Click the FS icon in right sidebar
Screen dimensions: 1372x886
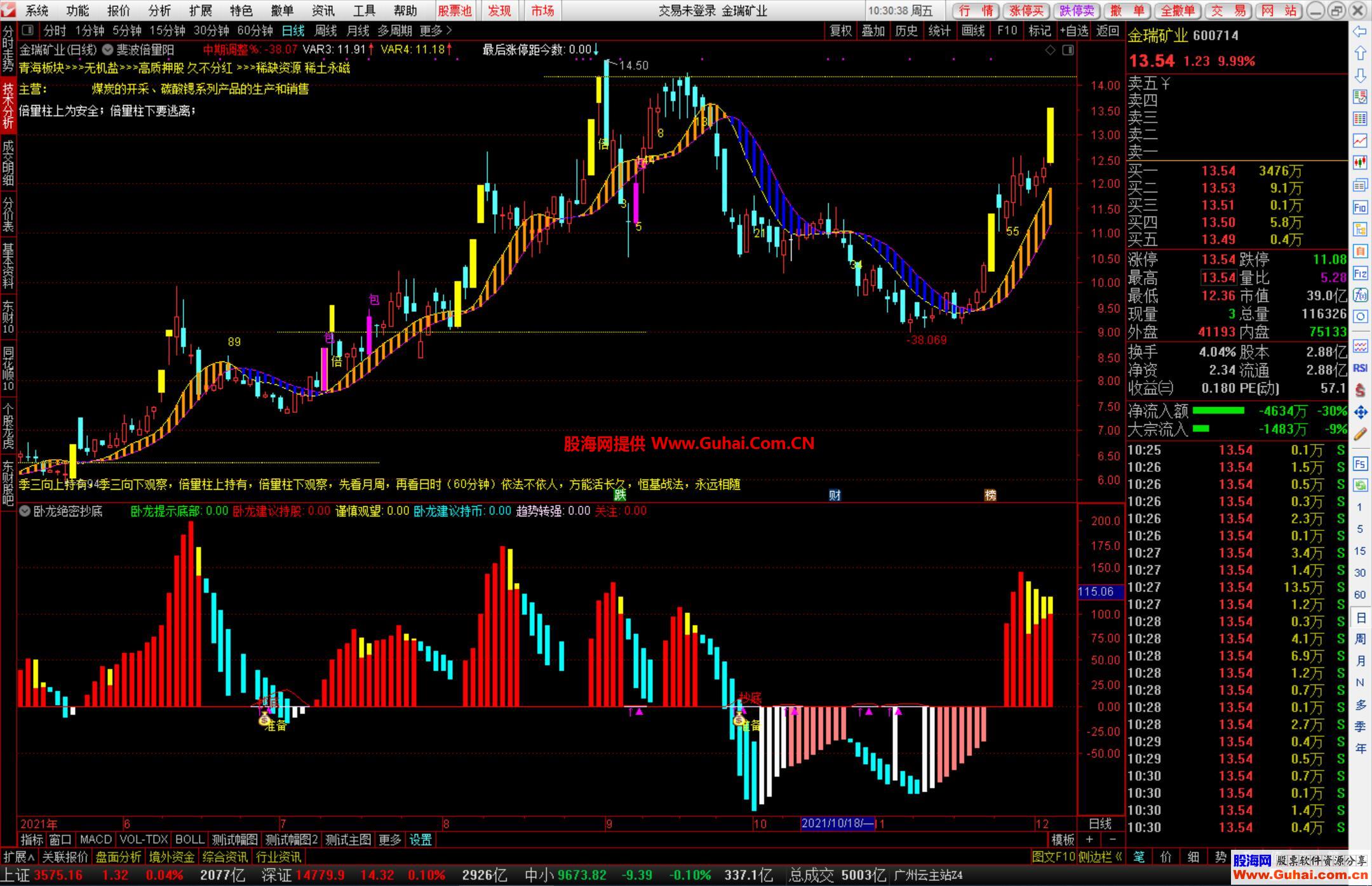[x=1360, y=464]
